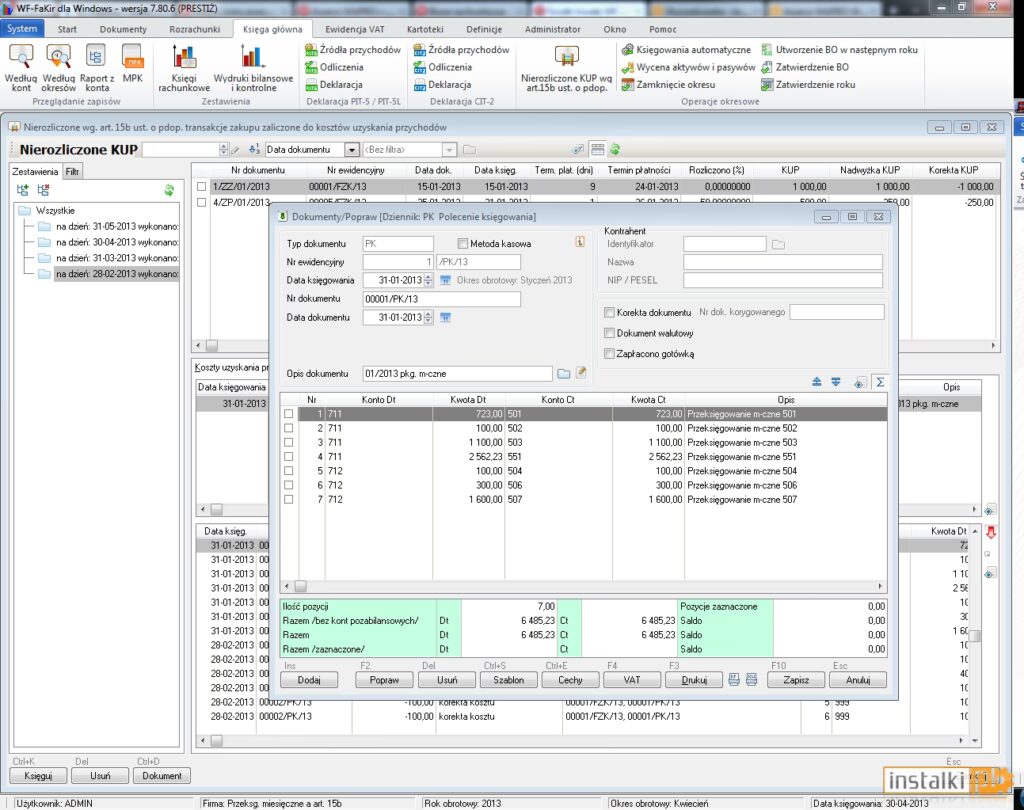Open Nierozliczone KUP wg art.15b ribbon icon
Viewport: 1024px width, 810px height.
[566, 58]
